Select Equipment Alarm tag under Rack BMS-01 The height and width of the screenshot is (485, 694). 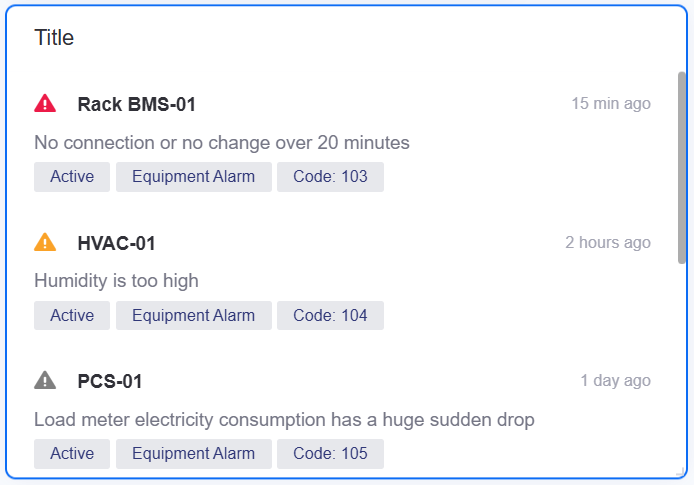click(194, 177)
